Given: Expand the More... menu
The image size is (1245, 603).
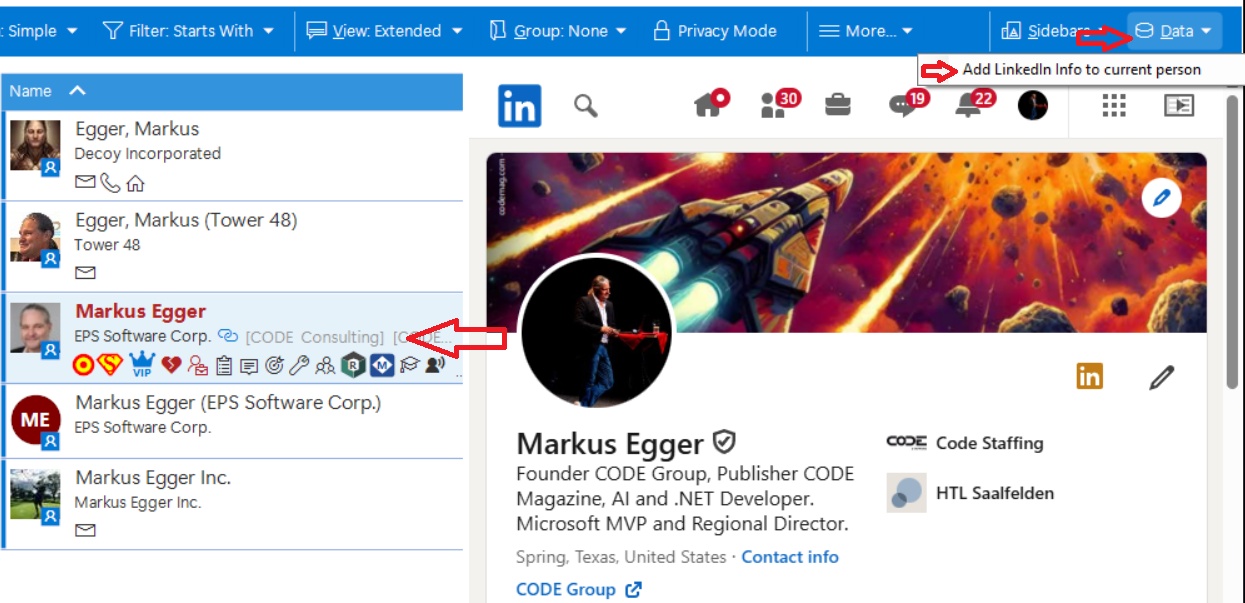Looking at the screenshot, I should pyautogui.click(x=866, y=31).
